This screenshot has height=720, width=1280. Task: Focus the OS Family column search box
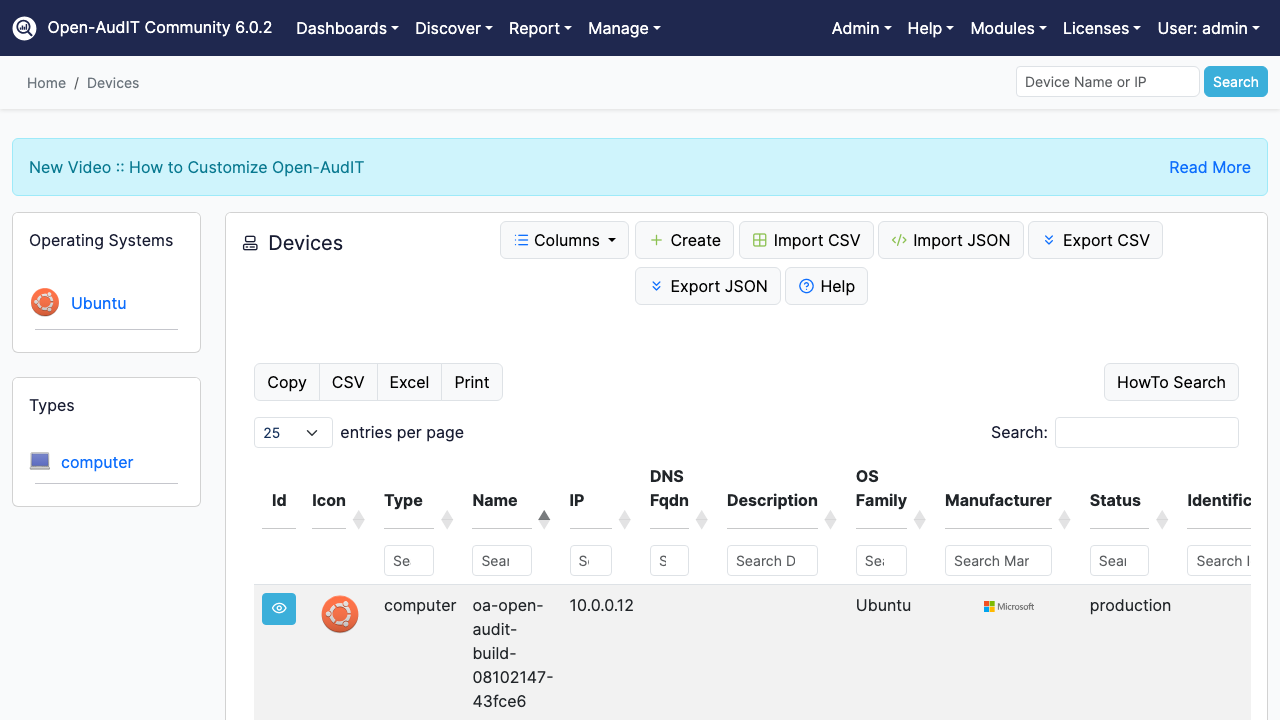881,560
